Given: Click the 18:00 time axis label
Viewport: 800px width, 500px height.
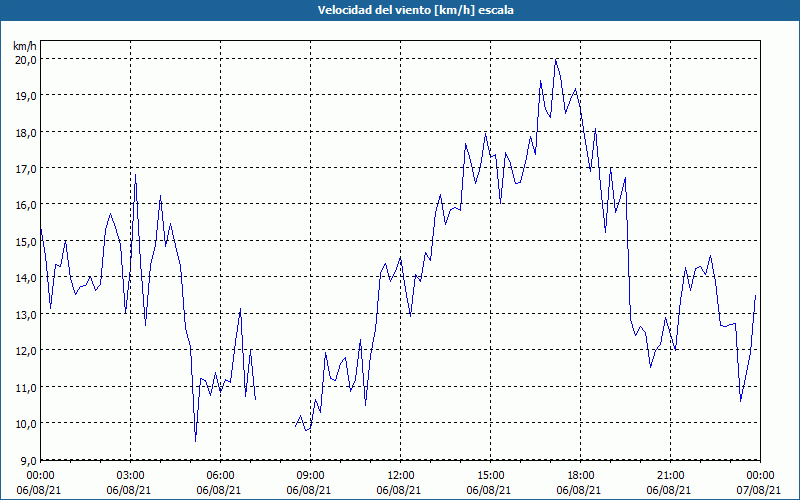Looking at the screenshot, I should coord(581,476).
